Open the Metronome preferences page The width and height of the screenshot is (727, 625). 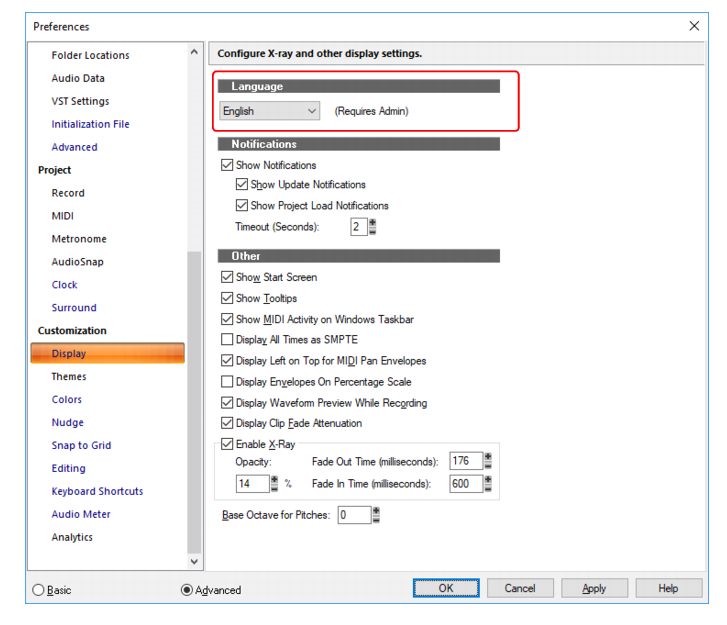pos(79,239)
